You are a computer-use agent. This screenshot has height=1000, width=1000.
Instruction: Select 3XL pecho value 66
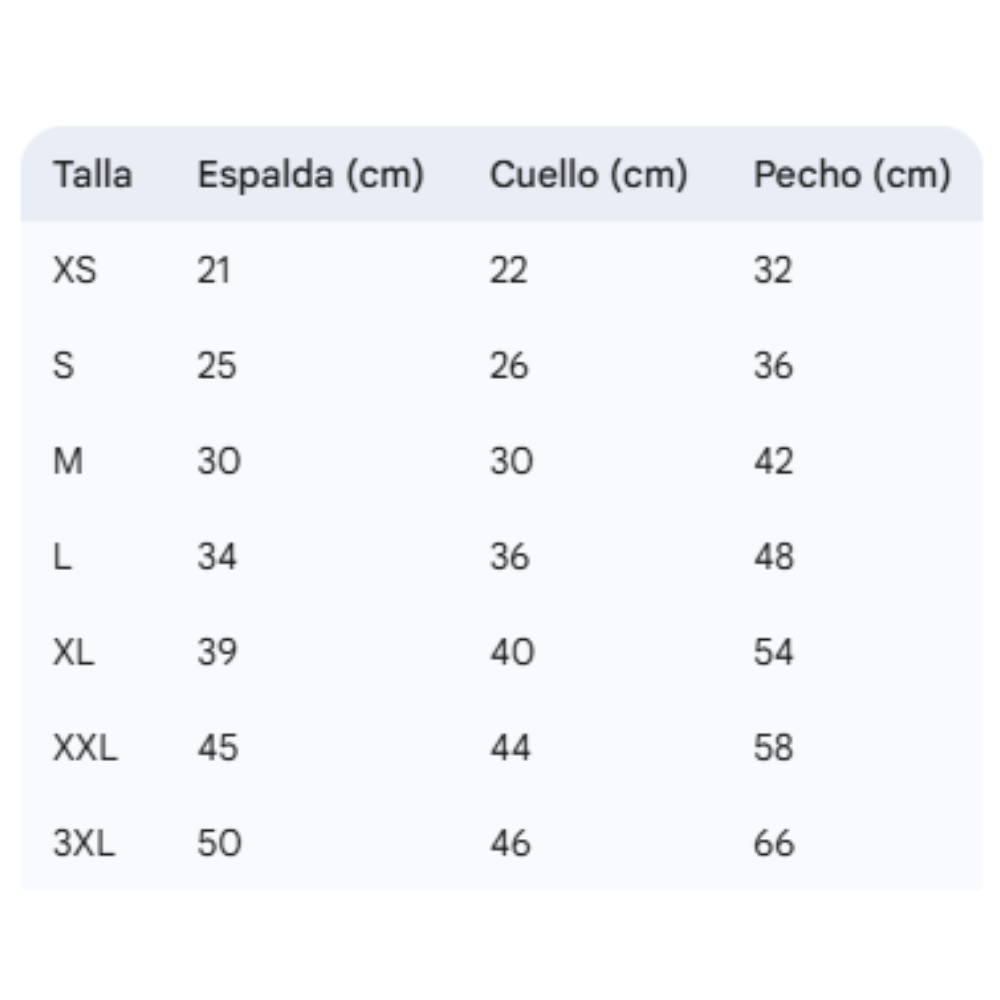(774, 843)
